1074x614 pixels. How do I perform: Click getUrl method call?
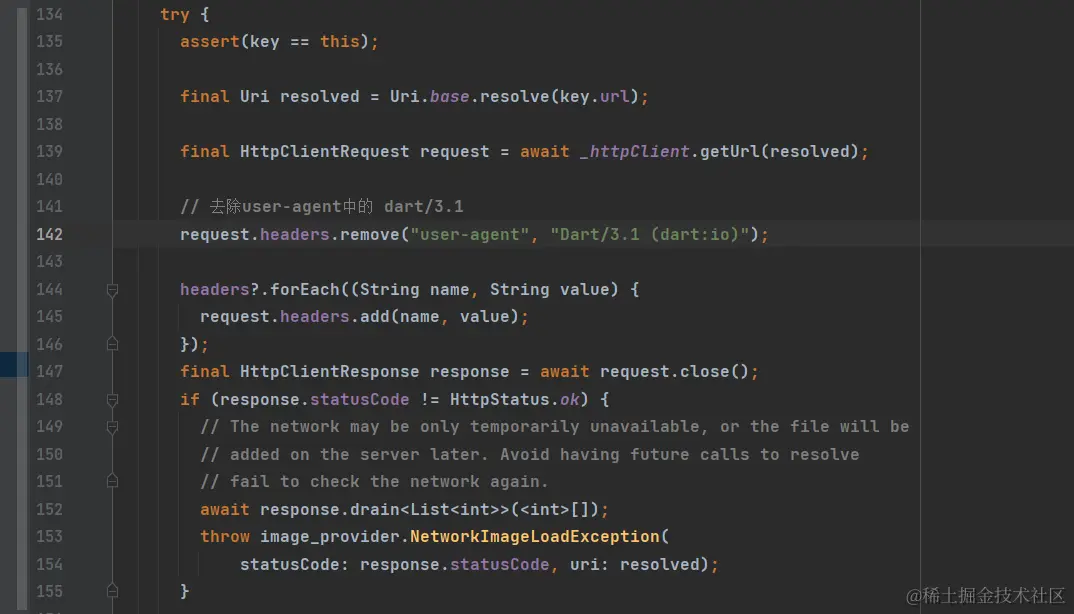(729, 151)
